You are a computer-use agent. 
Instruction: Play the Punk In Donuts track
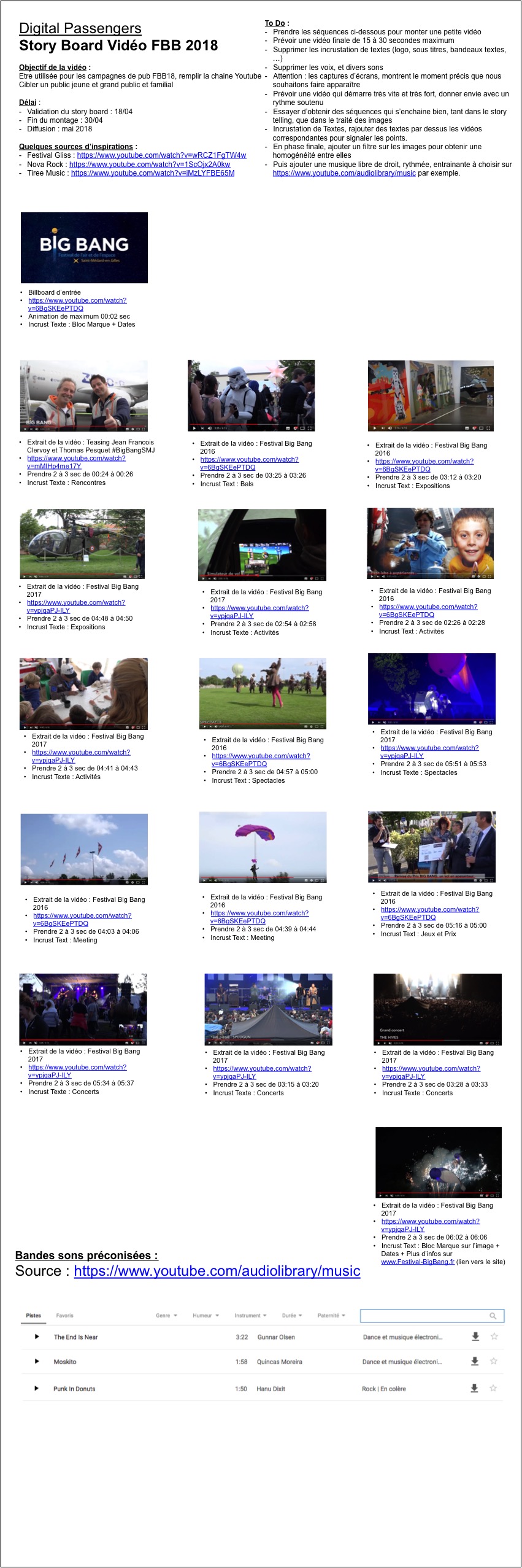37,1388
